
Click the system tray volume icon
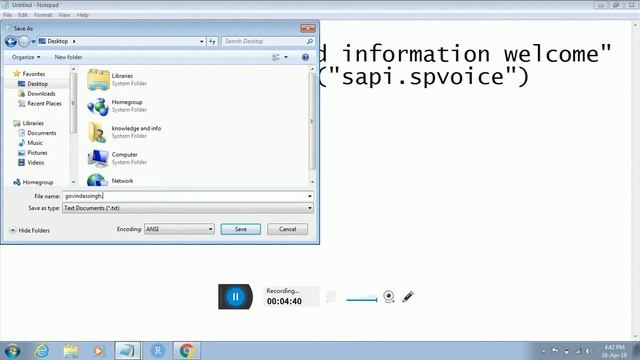click(x=588, y=351)
